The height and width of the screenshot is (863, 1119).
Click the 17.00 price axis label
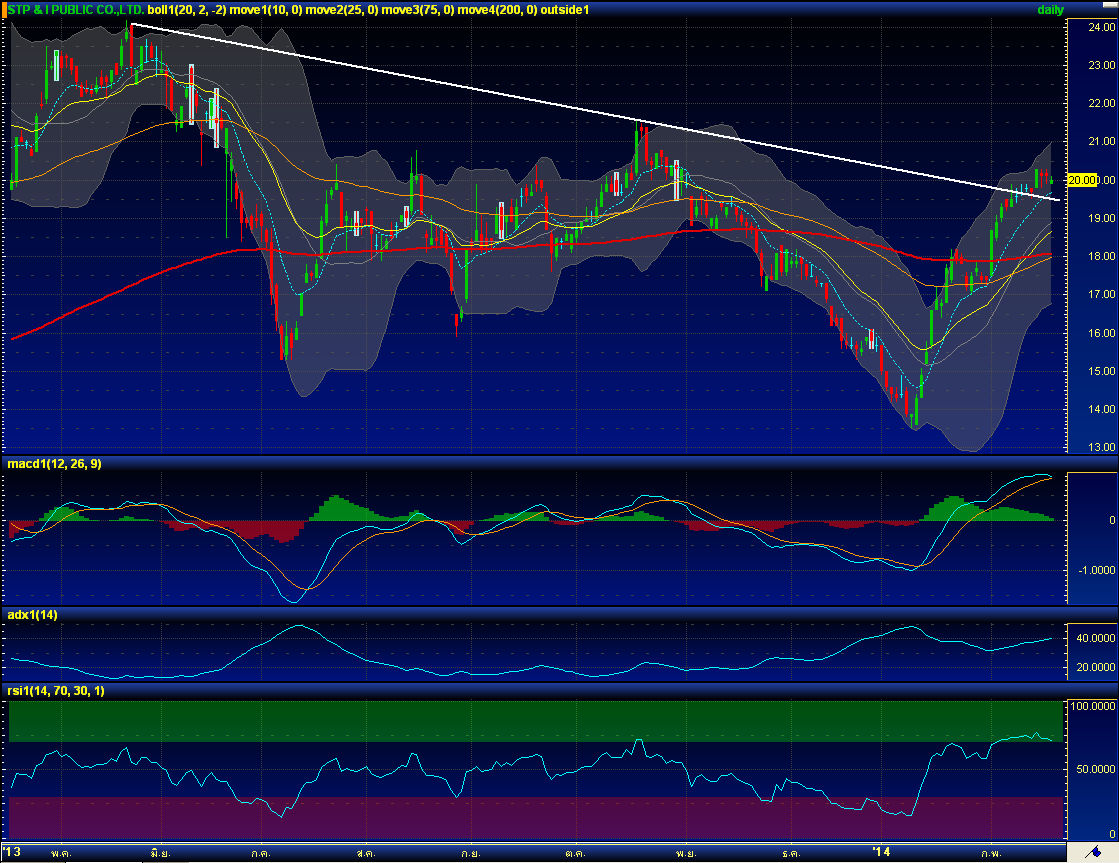(1101, 294)
